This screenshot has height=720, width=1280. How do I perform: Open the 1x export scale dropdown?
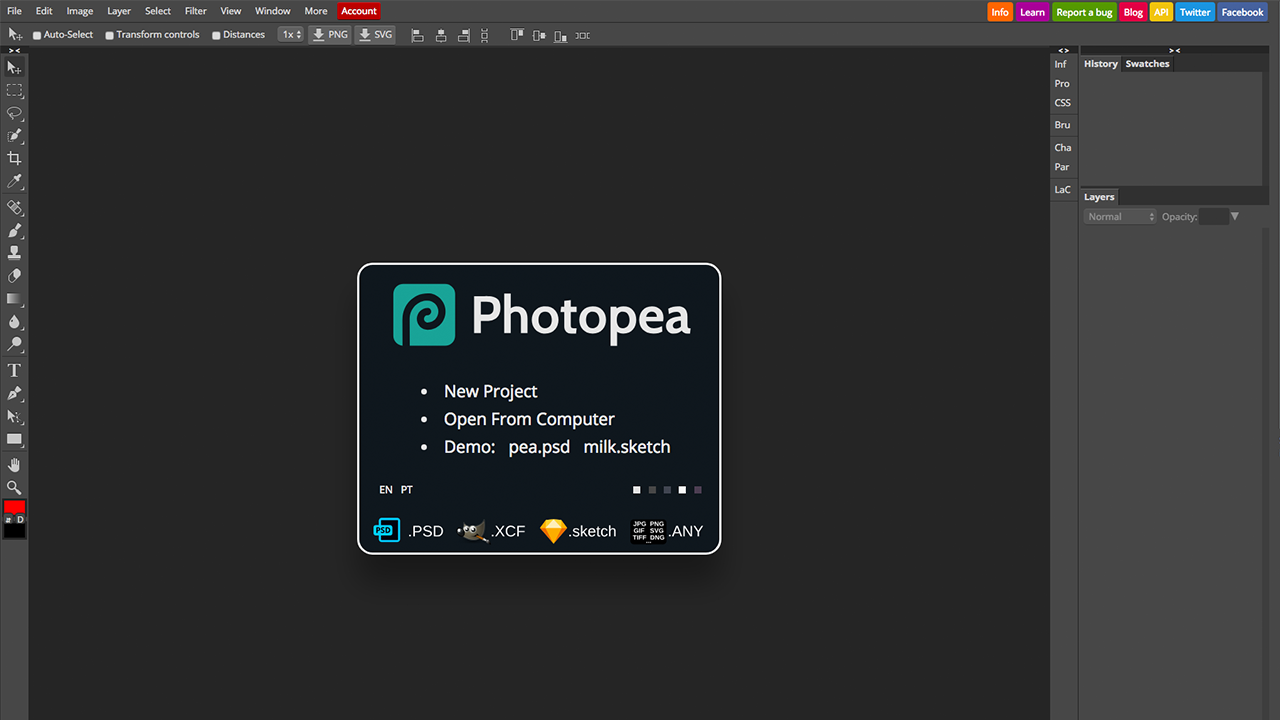click(x=290, y=35)
